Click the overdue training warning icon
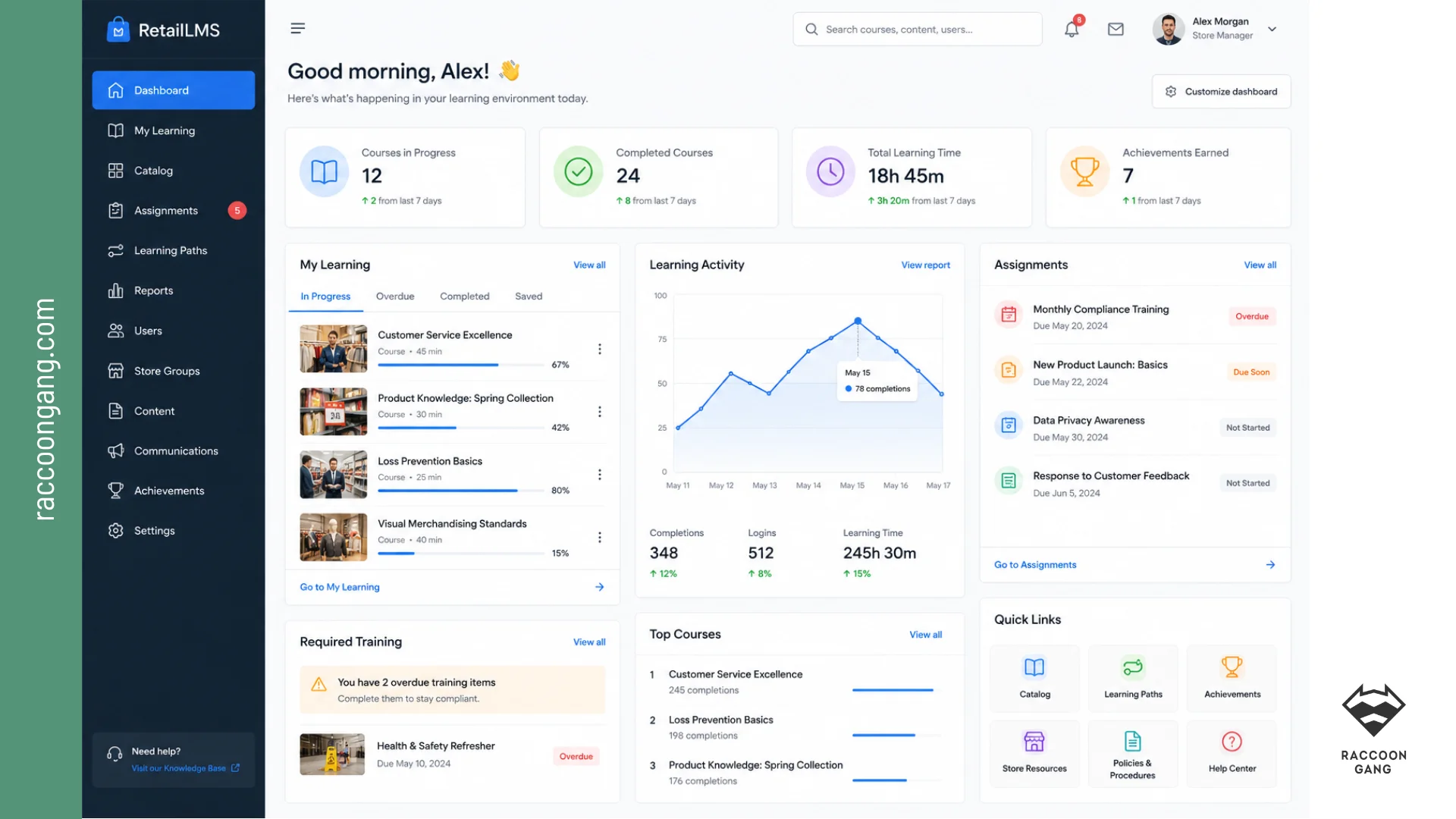The width and height of the screenshot is (1456, 819). point(319,685)
